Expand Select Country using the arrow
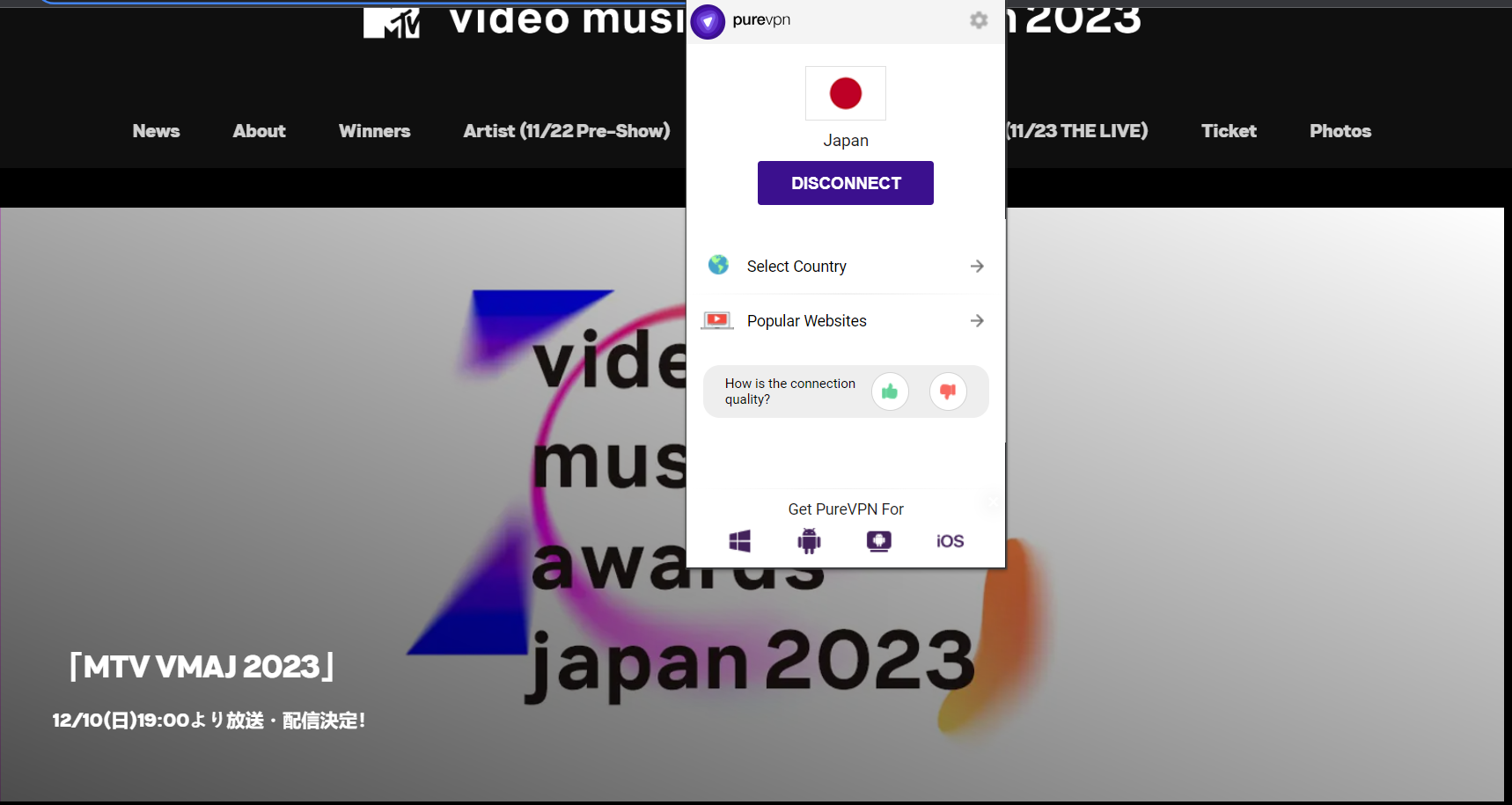 977,266
